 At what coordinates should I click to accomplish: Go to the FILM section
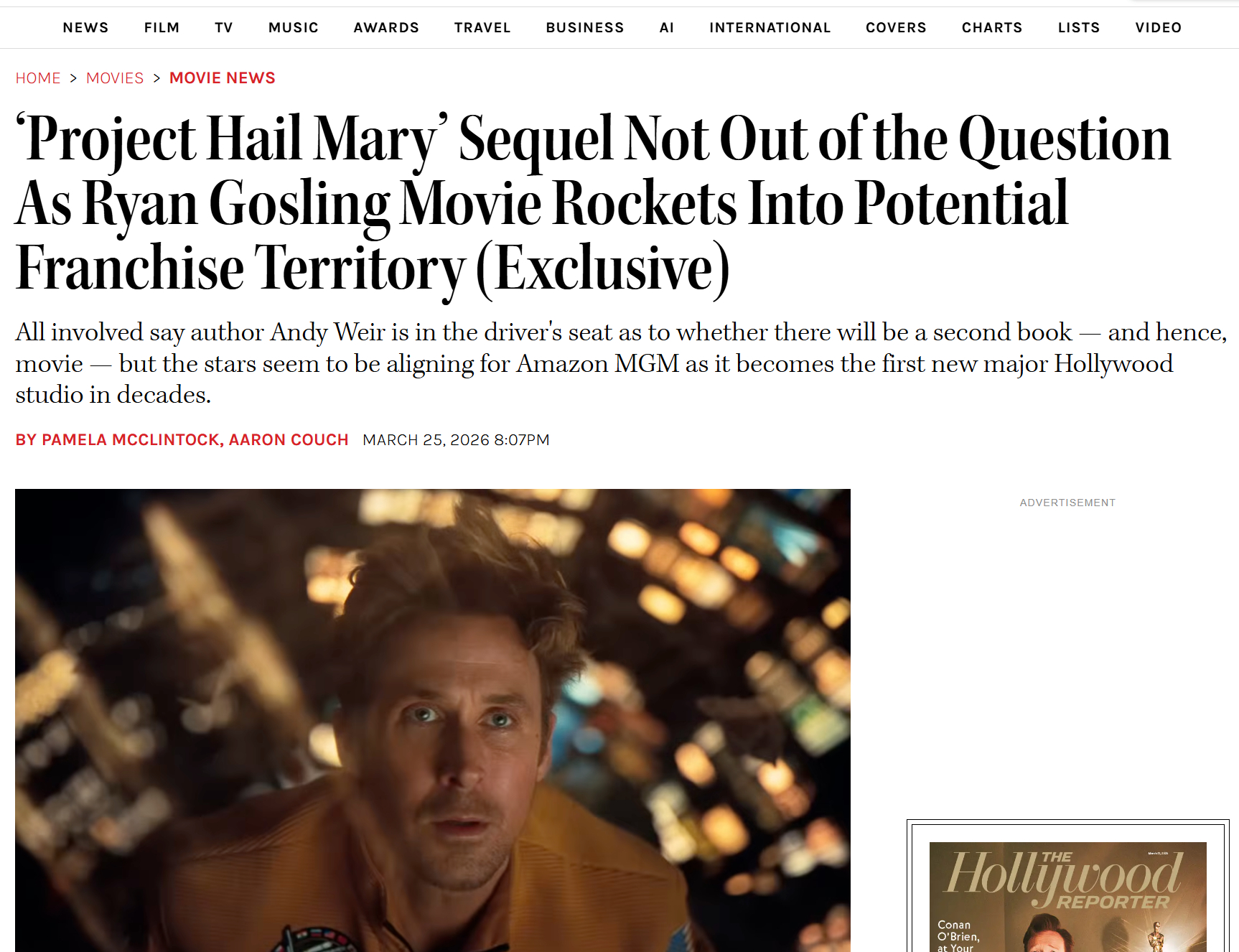coord(162,27)
